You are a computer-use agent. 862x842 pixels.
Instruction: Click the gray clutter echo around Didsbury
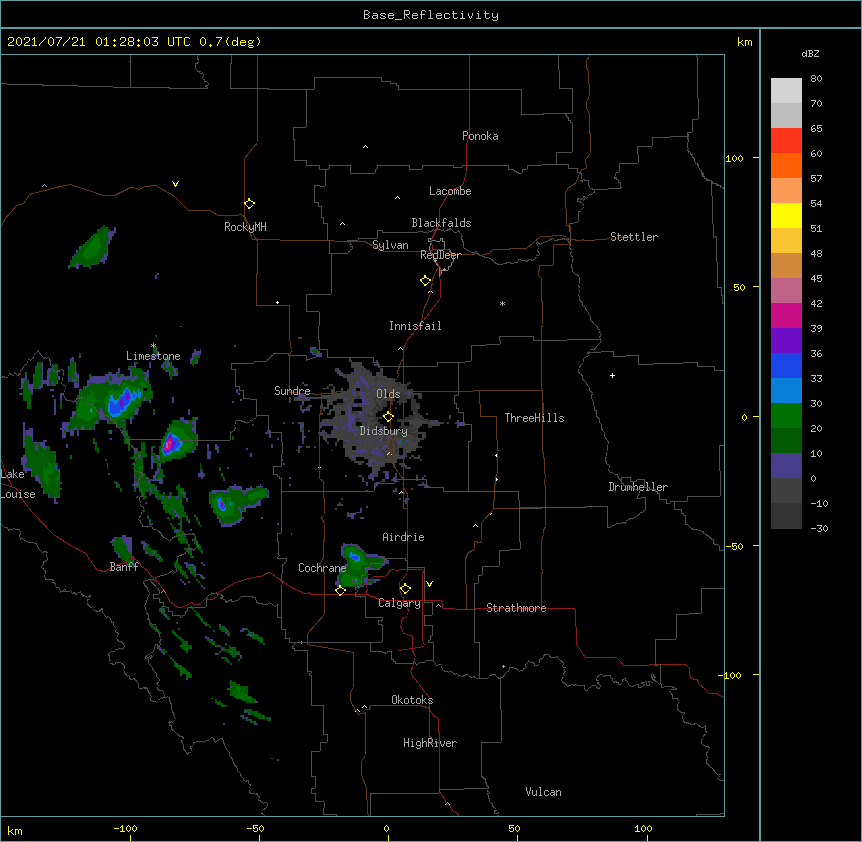click(379, 420)
